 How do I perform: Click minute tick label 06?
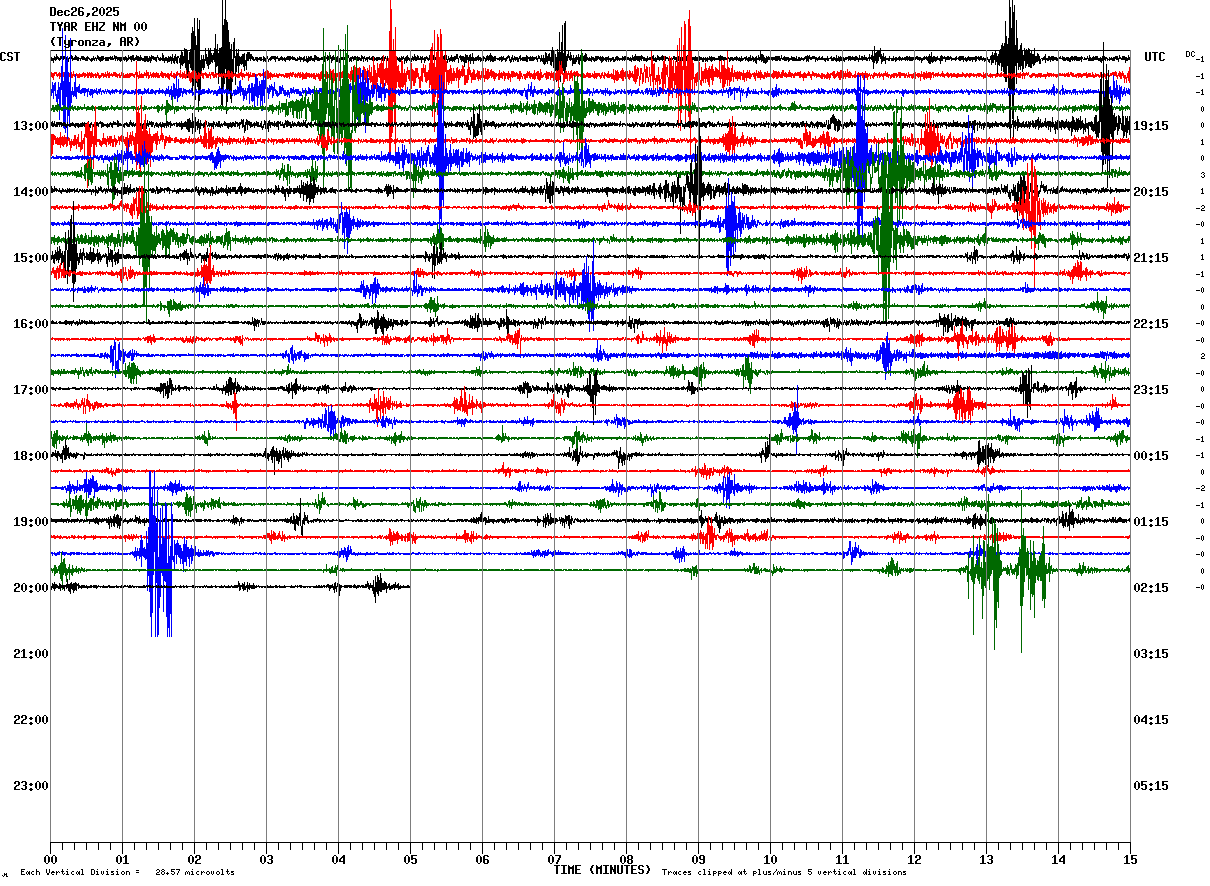point(482,860)
